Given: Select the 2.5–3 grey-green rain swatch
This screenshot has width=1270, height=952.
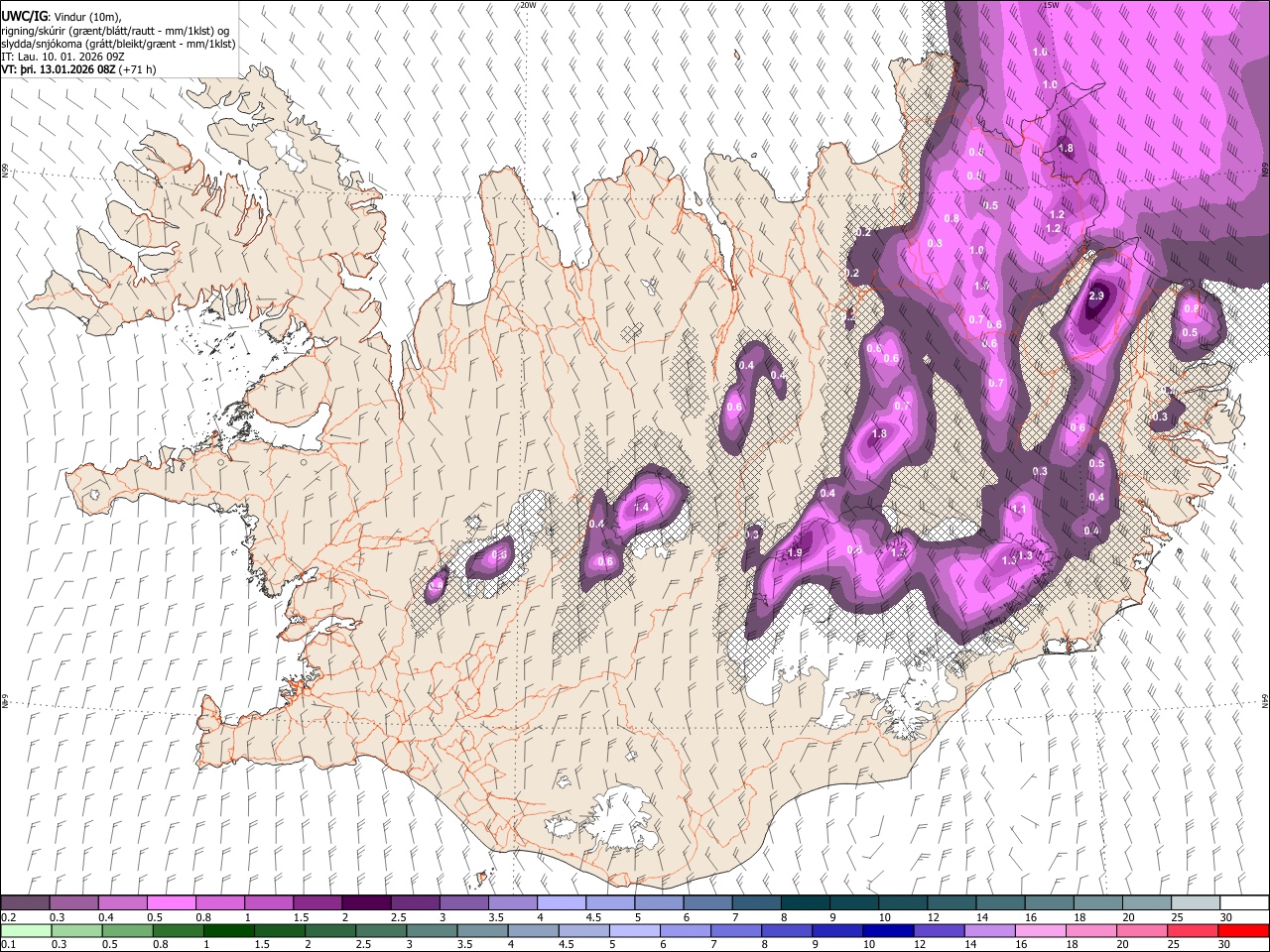Looking at the screenshot, I should pos(380,930).
